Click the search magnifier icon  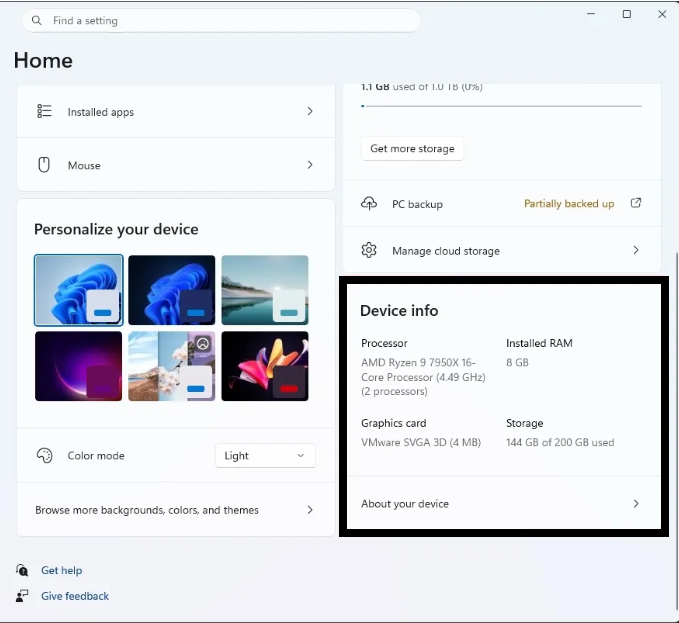tap(37, 20)
